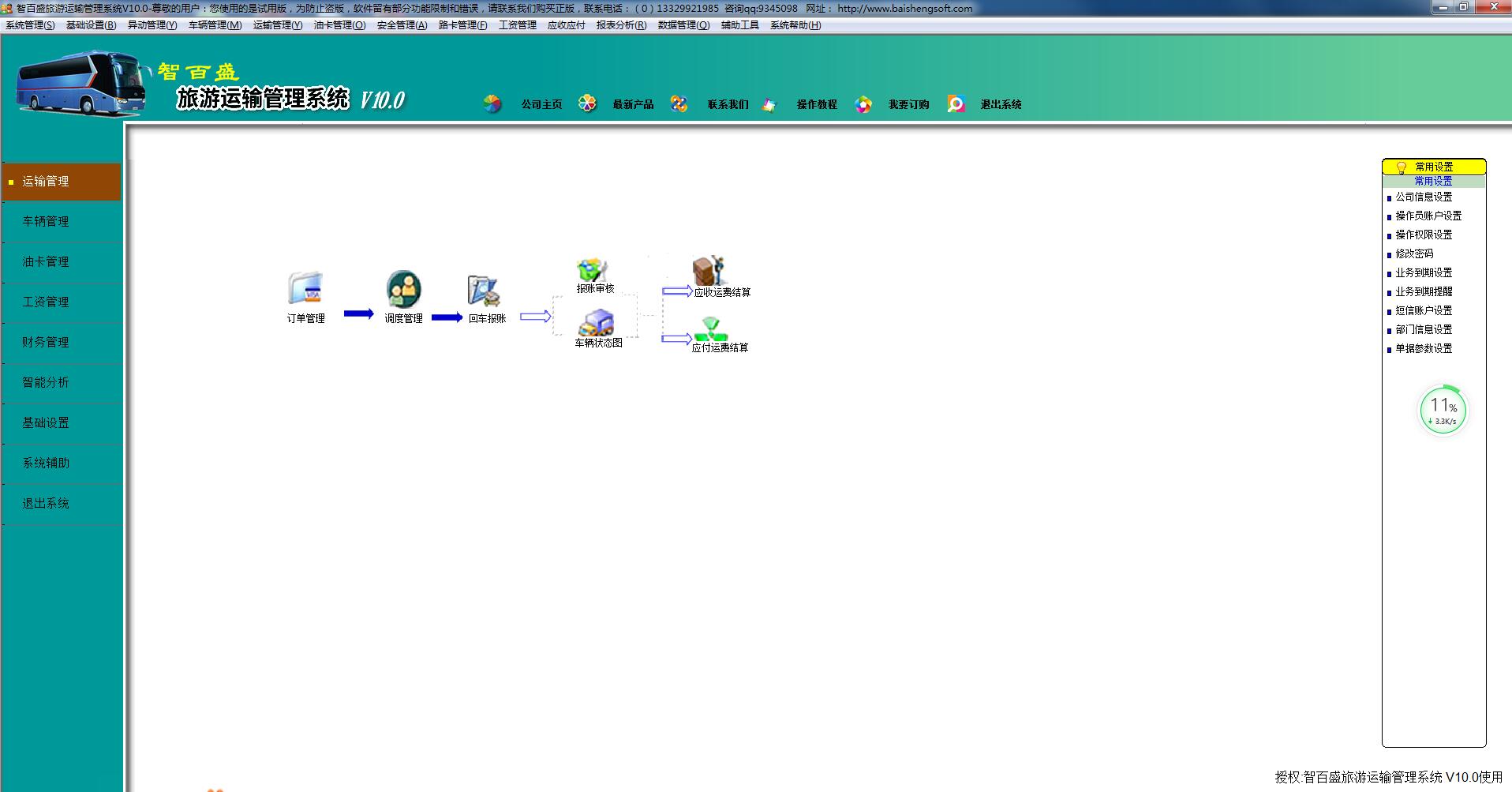Open the 回车报账 return reimbursement icon

coord(485,290)
